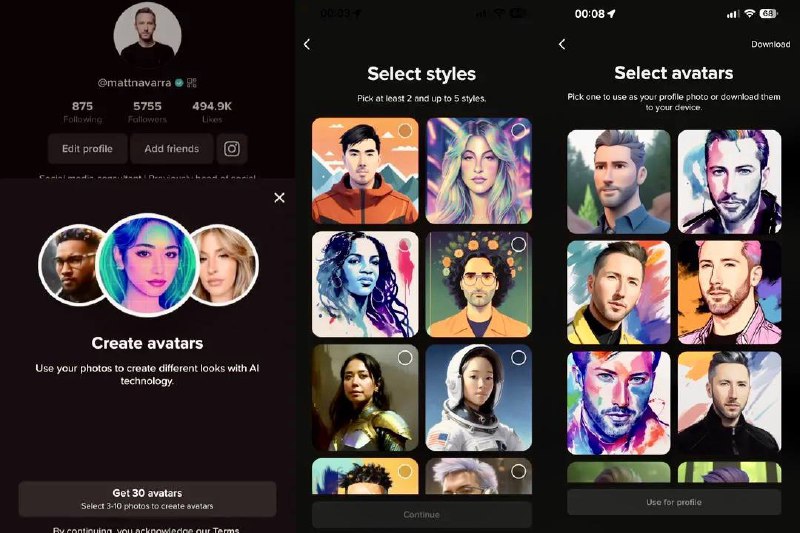This screenshot has width=800, height=533.
Task: Tap the Use for profile button
Action: click(674, 502)
